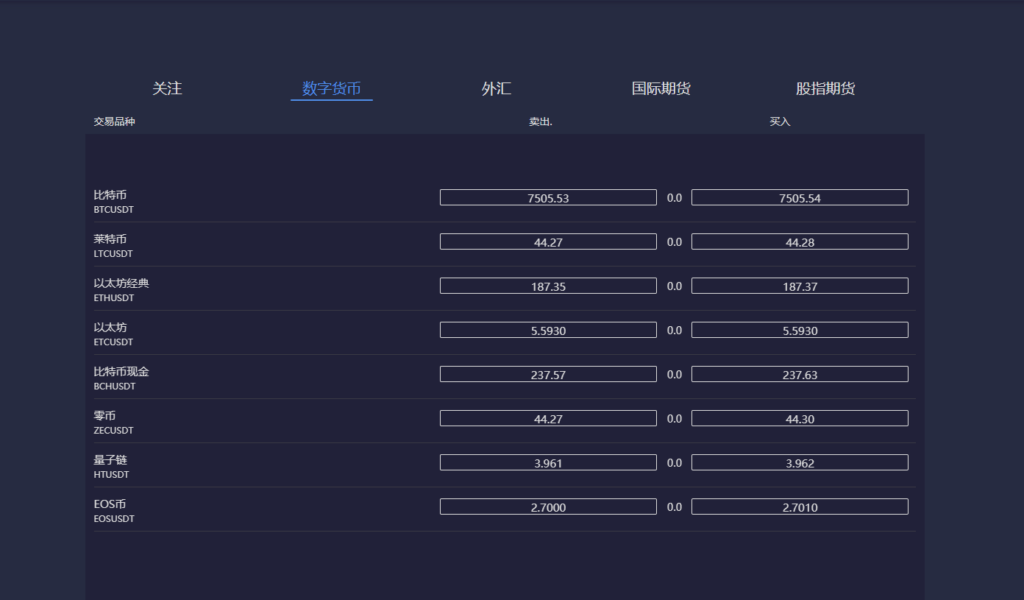Click the HTUSDT sell price 3.961

(548, 462)
